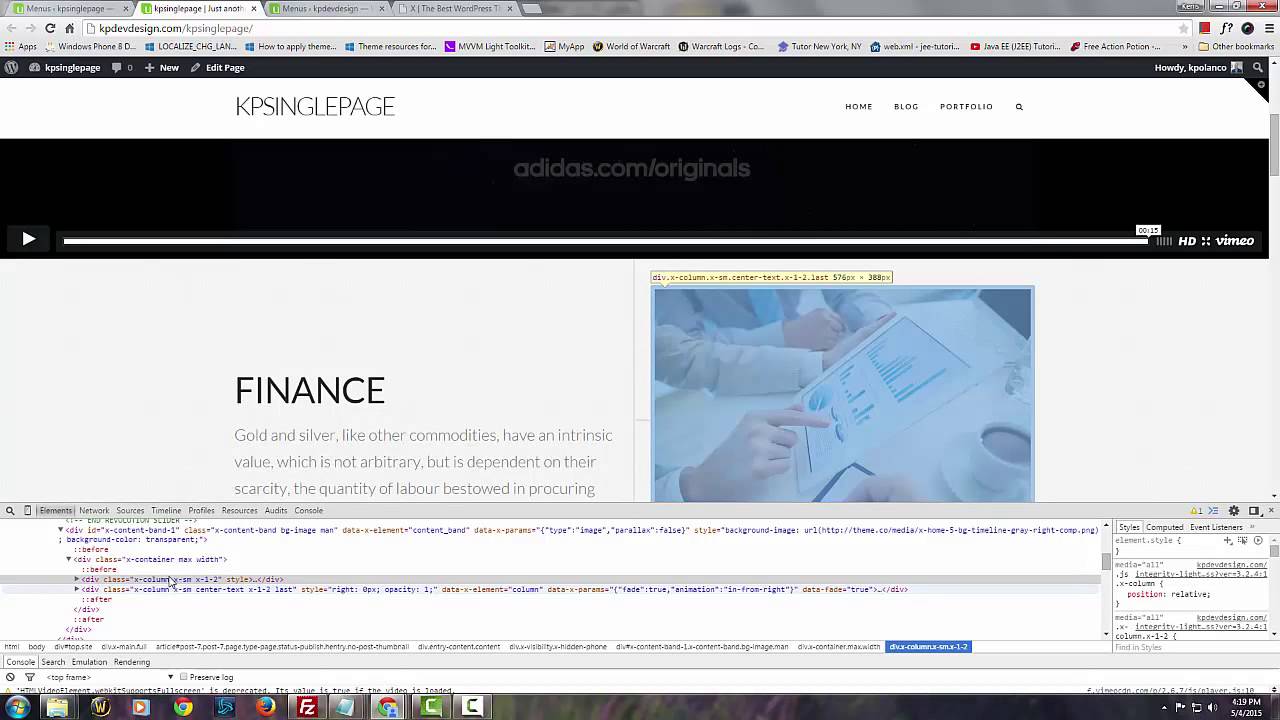
Task: Click the Vimeo logo in the player
Action: point(1235,241)
